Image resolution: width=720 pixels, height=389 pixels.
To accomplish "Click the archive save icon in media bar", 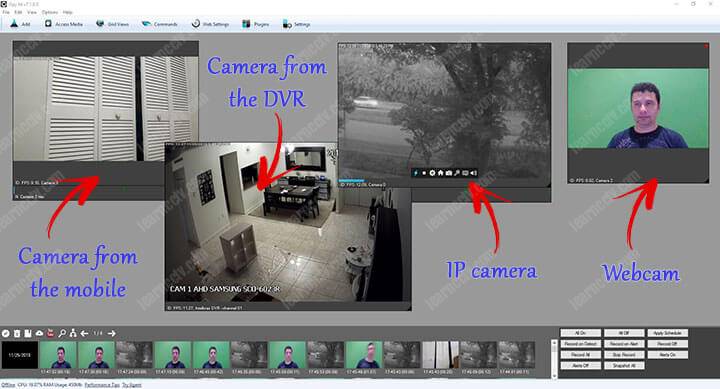I will coord(28,333).
